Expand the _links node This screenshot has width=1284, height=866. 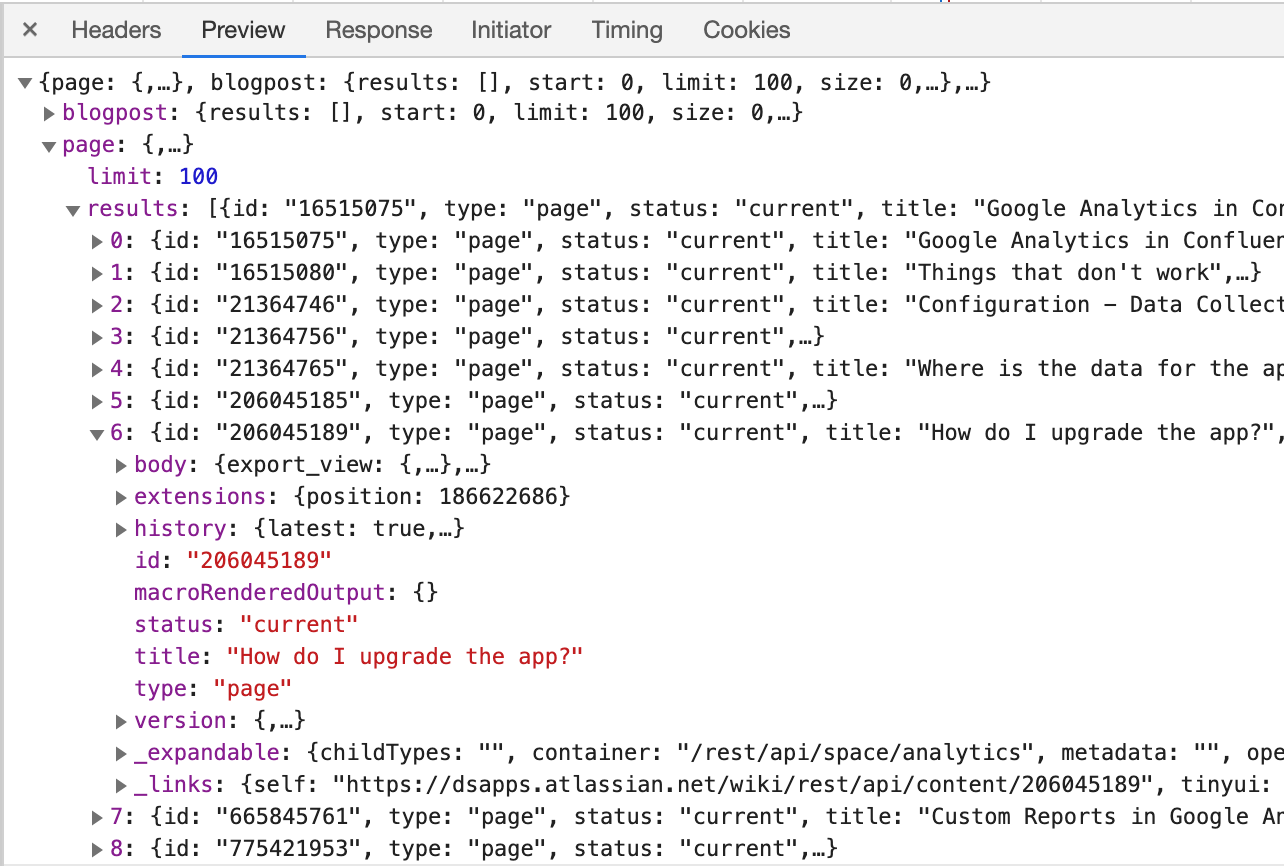(120, 784)
